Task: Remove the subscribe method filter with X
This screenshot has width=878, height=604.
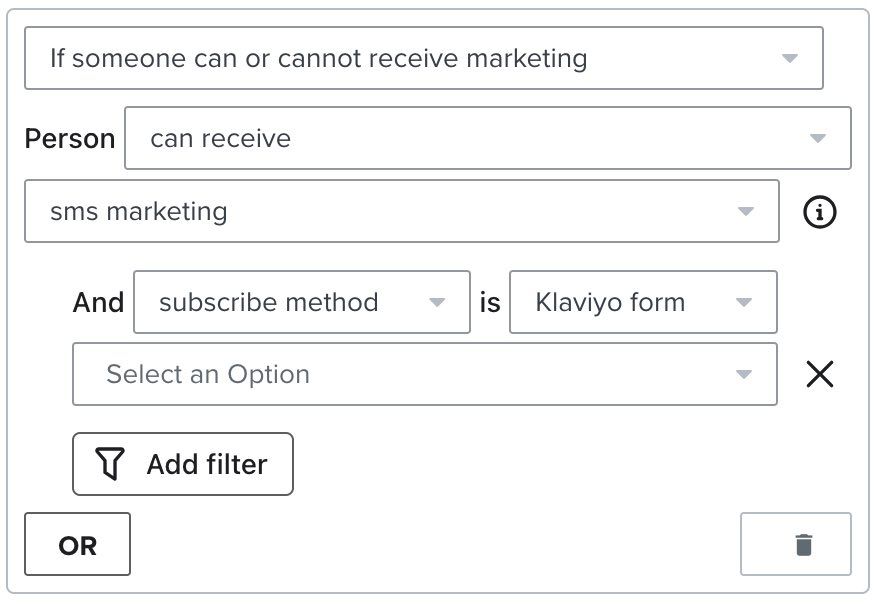Action: point(820,374)
